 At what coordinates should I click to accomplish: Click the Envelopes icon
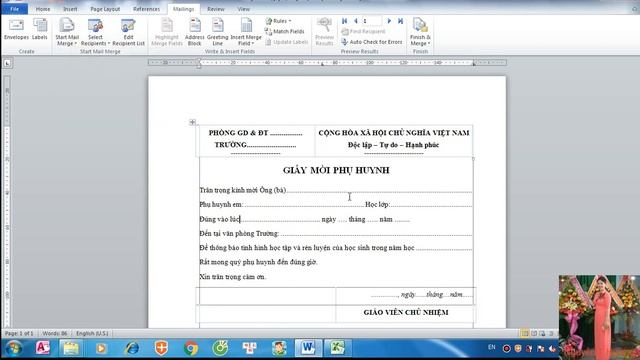coord(16,29)
